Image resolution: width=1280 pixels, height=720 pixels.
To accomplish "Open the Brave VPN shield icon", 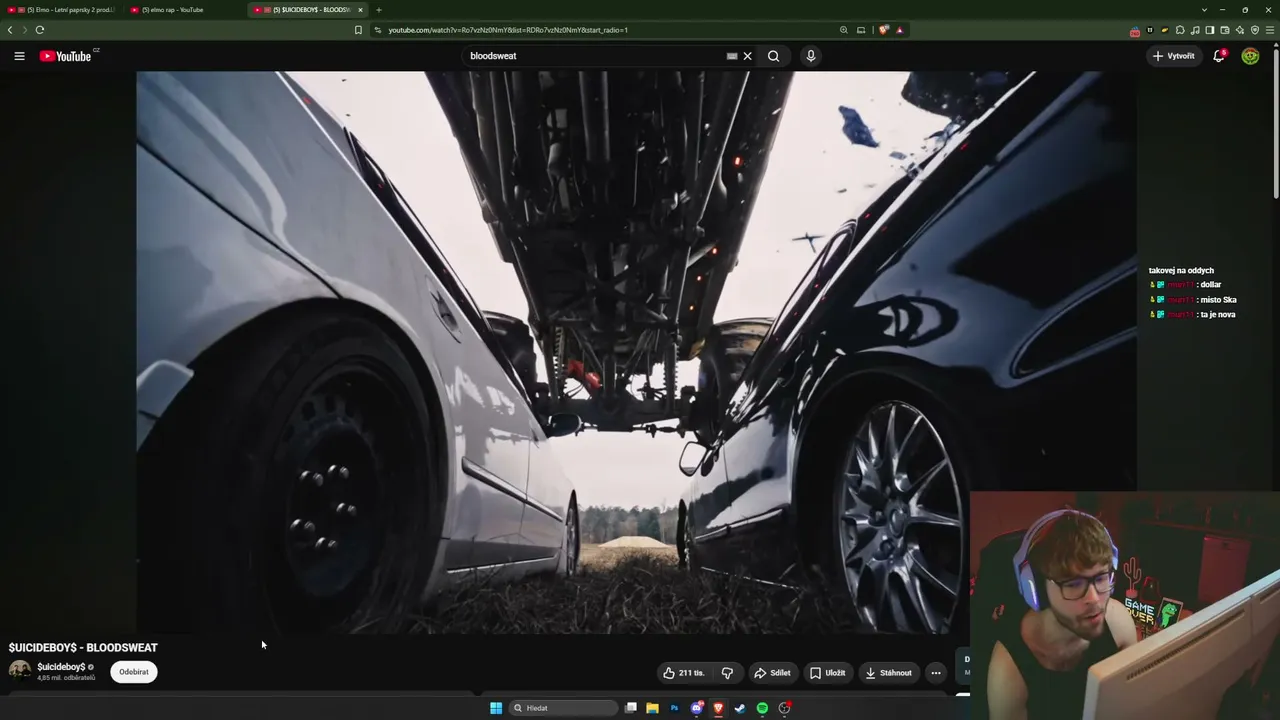I will pos(1255,30).
